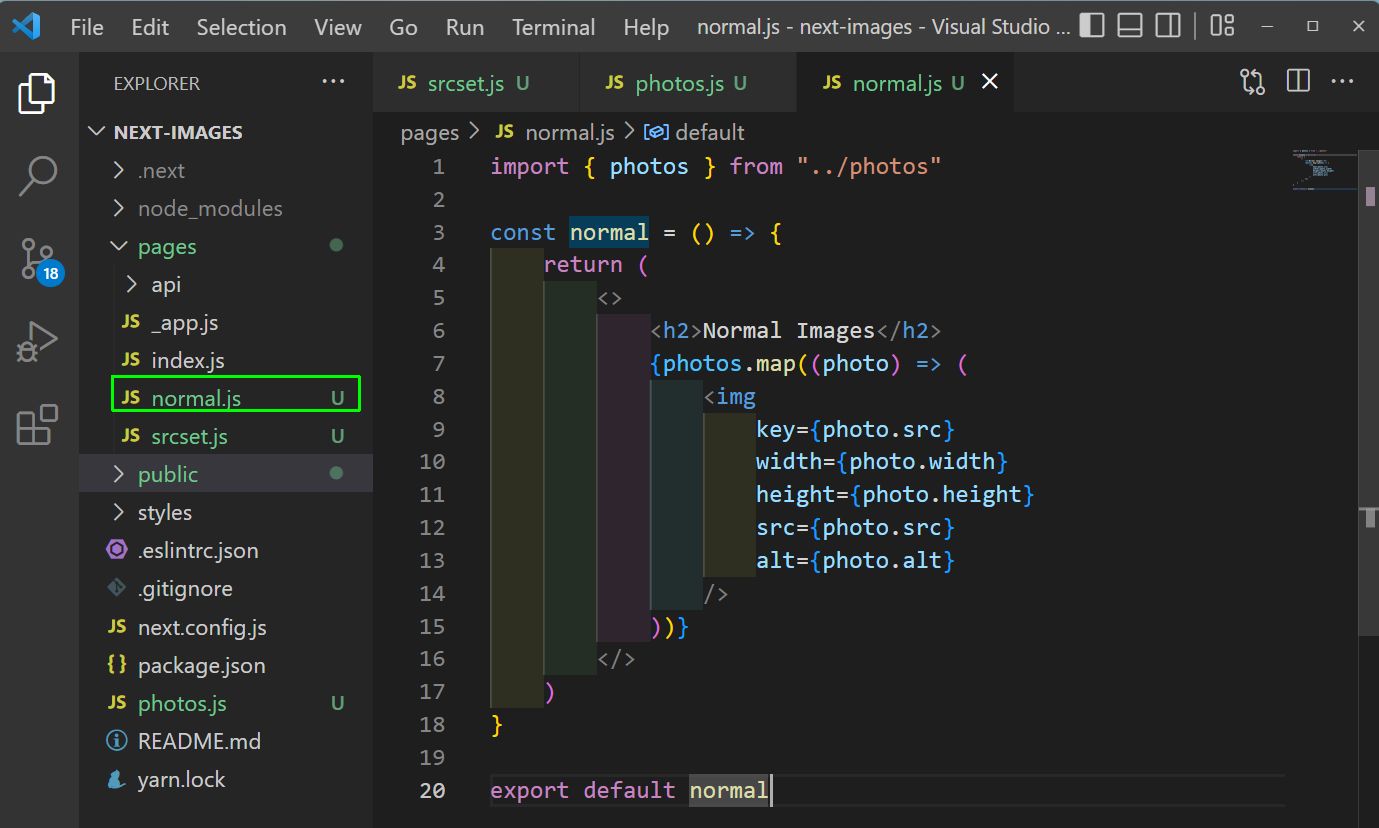Open the Selection menu
This screenshot has width=1379, height=828.
coord(241,27)
